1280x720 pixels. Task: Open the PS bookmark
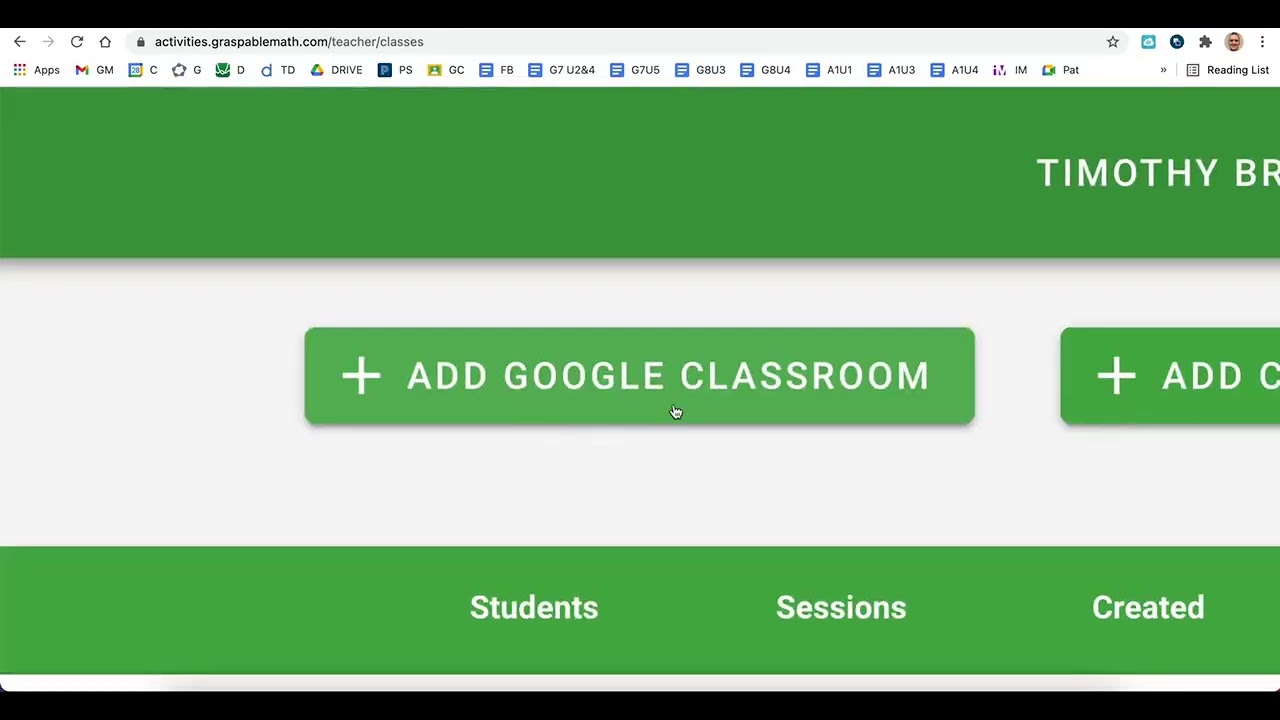pyautogui.click(x=395, y=70)
